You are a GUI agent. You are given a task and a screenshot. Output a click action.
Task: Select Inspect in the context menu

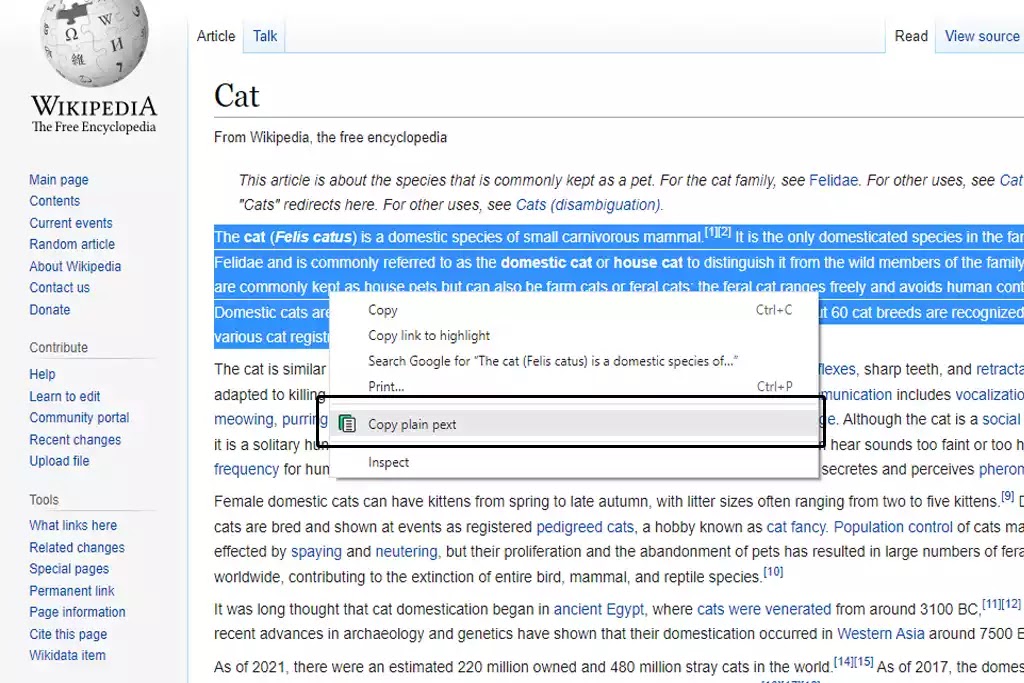coord(575,462)
